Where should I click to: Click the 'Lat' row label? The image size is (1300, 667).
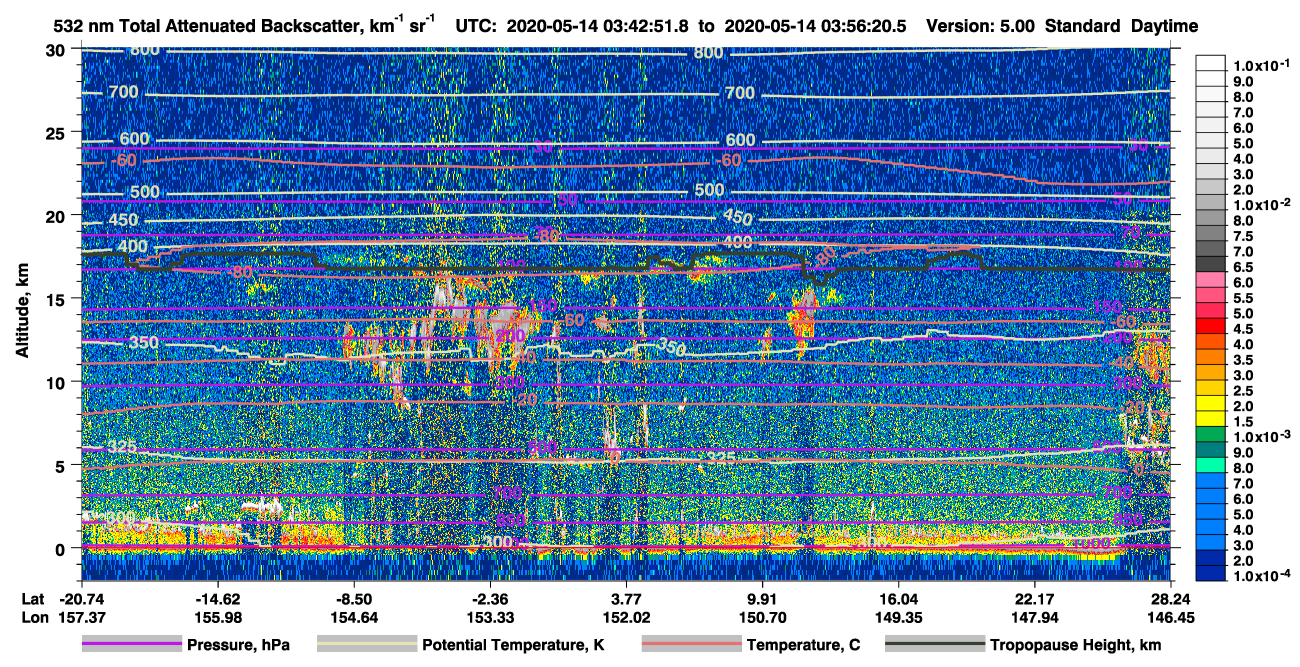point(33,600)
